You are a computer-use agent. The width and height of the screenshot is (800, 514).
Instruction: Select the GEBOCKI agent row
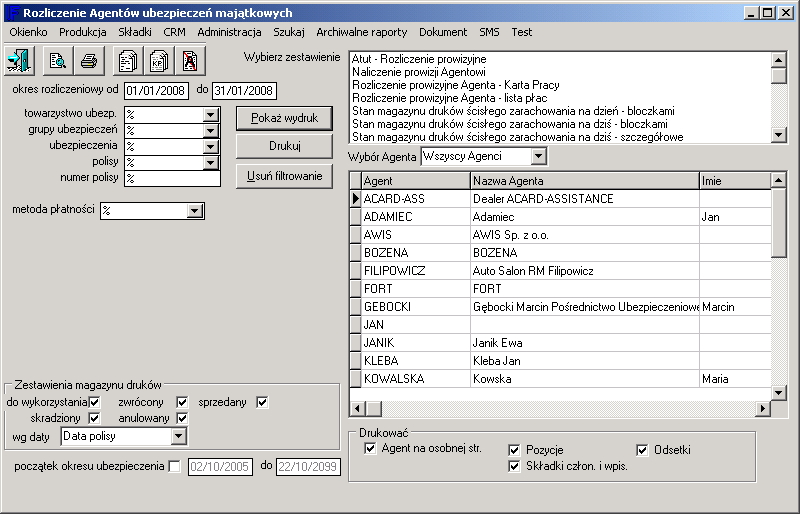(560, 307)
